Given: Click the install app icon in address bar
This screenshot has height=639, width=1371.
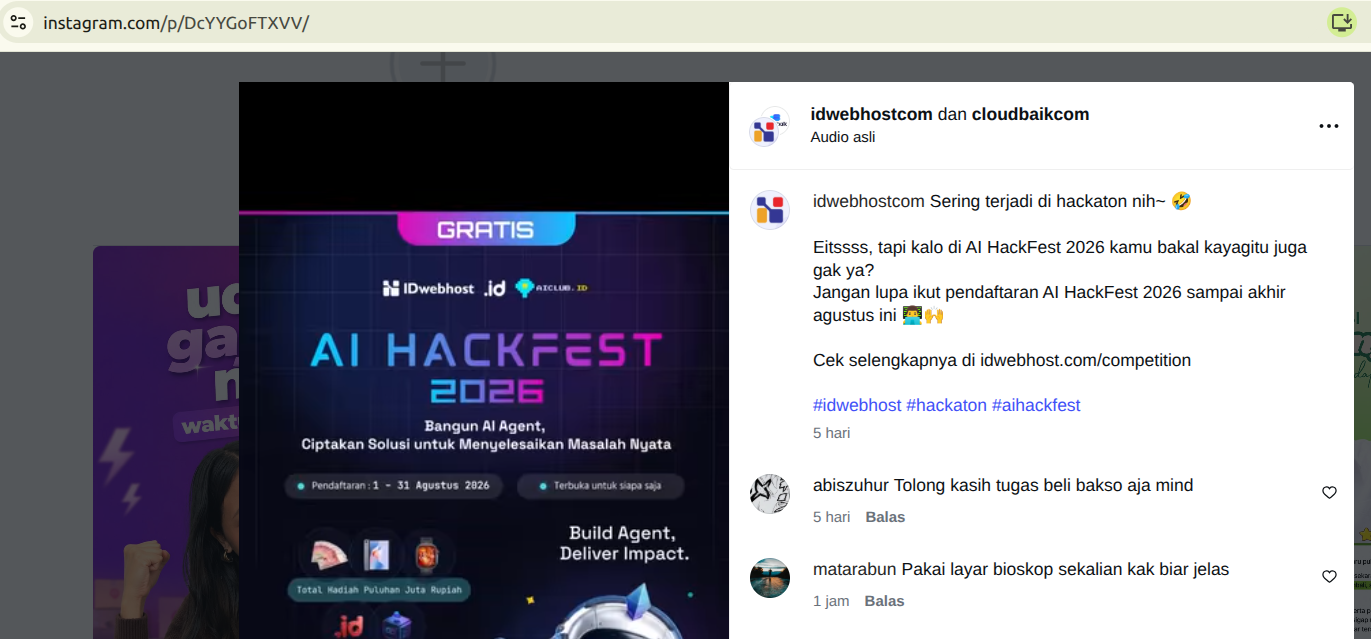Looking at the screenshot, I should (1341, 22).
